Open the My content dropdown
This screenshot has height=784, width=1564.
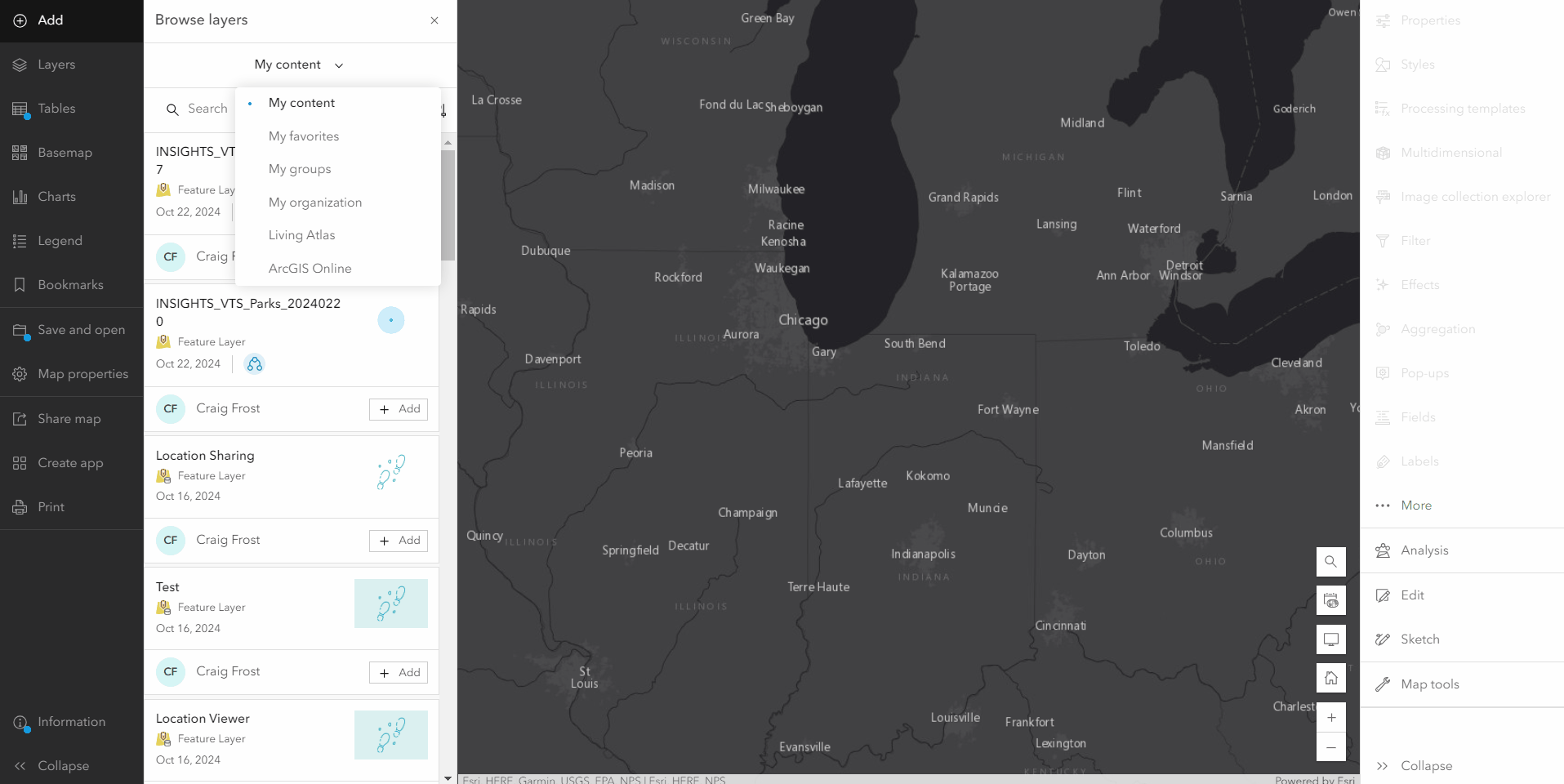(x=298, y=65)
